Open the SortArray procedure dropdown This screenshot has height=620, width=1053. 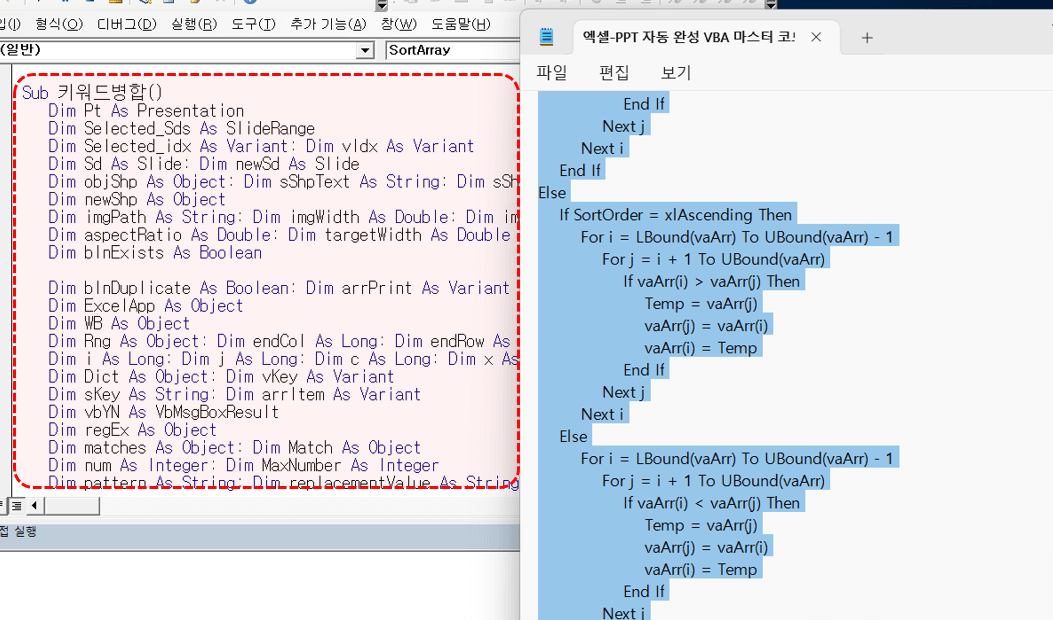click(x=452, y=50)
